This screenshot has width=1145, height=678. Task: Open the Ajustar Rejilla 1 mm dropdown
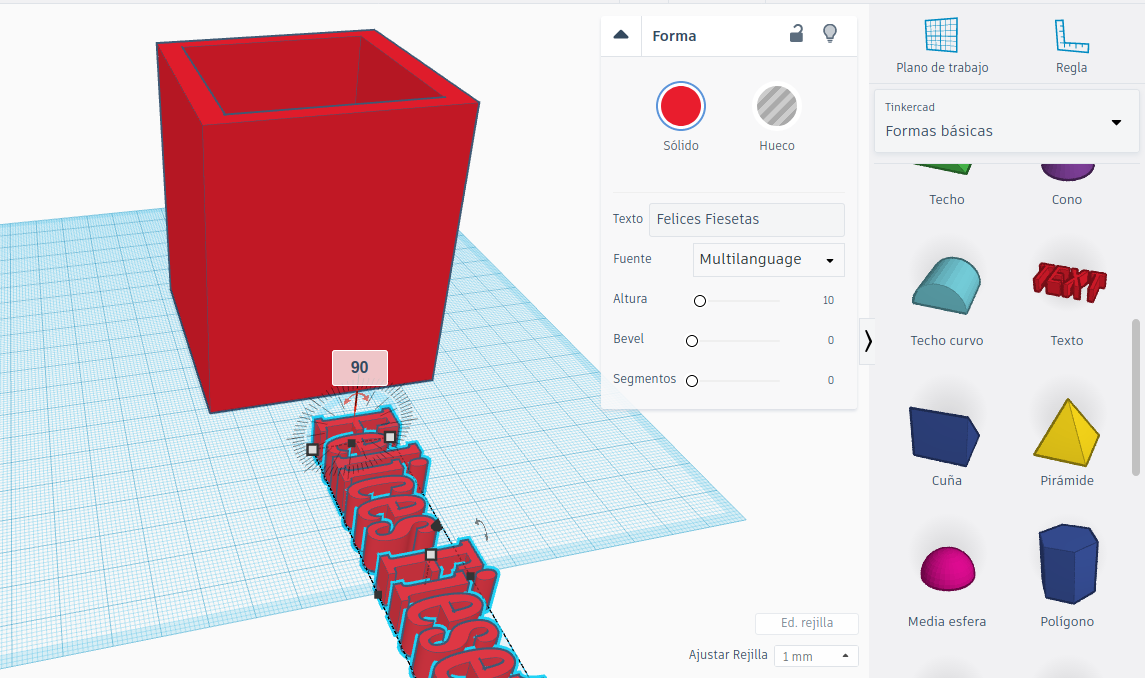[816, 655]
